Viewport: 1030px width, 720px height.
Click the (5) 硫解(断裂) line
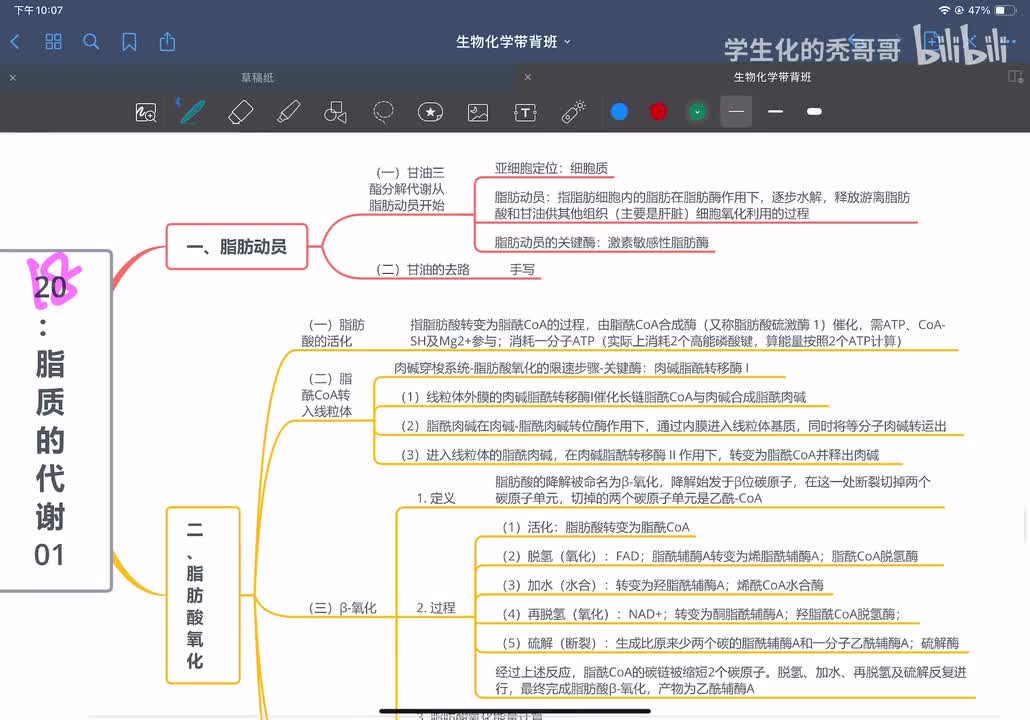730,642
